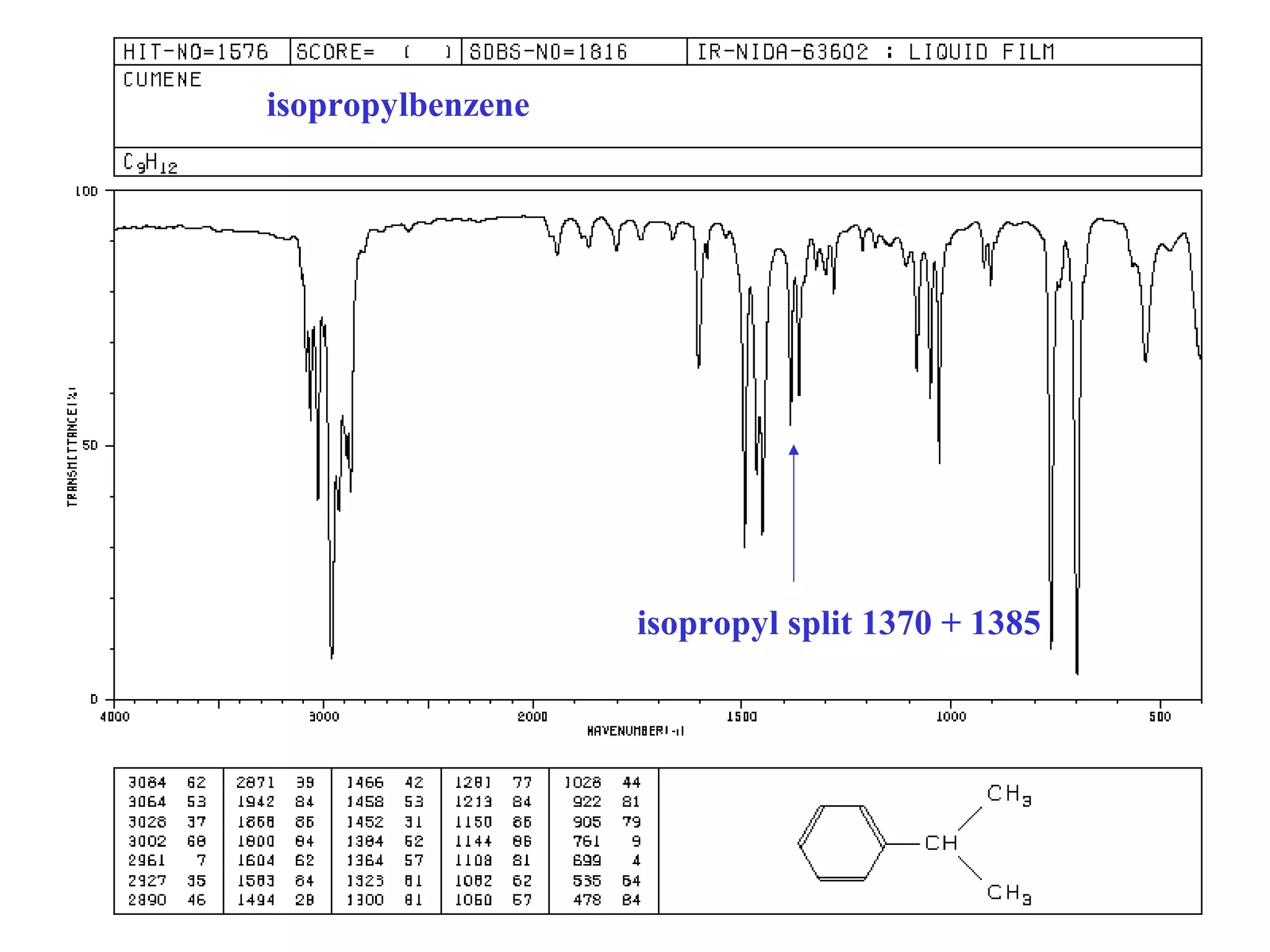Viewport: 1270px width, 952px height.
Task: Click the peak table entry 1364
Action: click(365, 861)
